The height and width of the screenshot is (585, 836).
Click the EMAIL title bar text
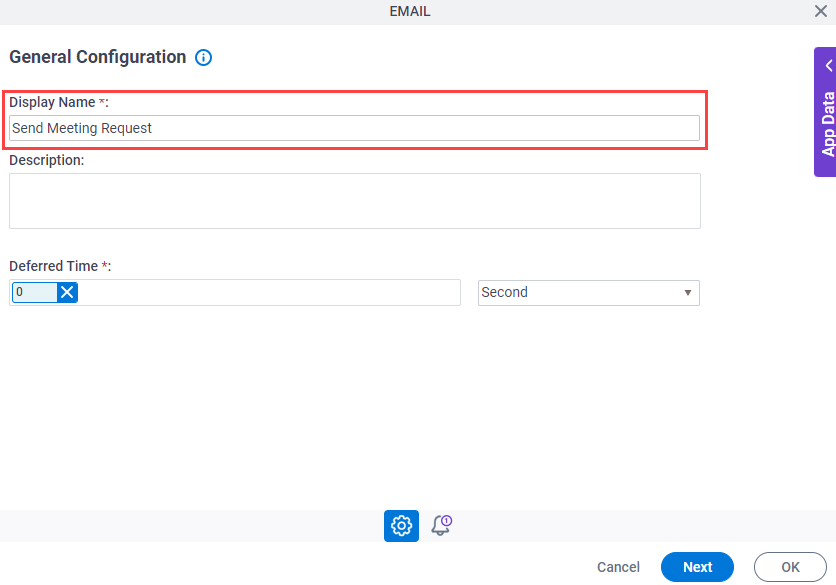click(x=409, y=11)
